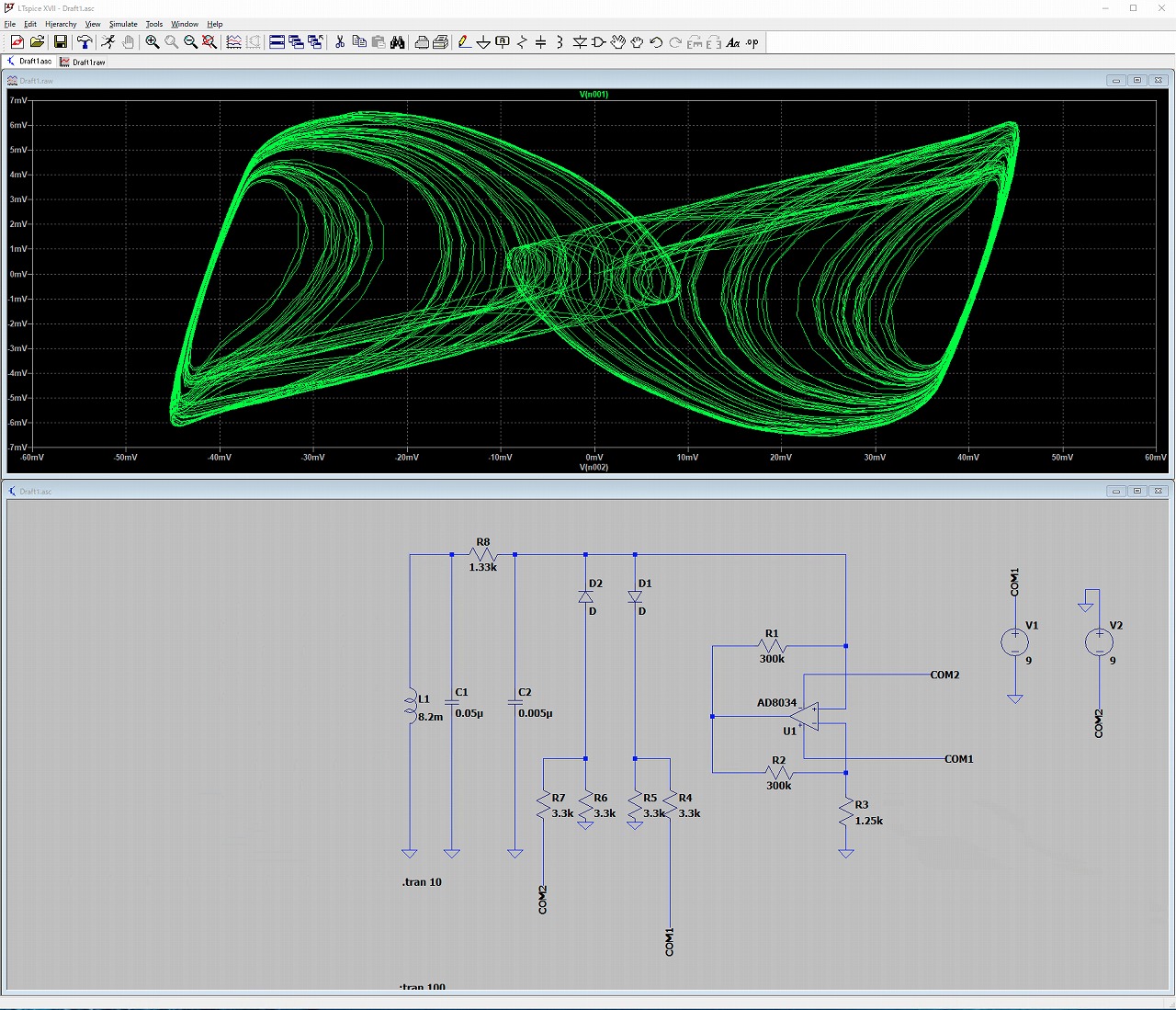
Task: Open the File menu
Action: click(10, 24)
